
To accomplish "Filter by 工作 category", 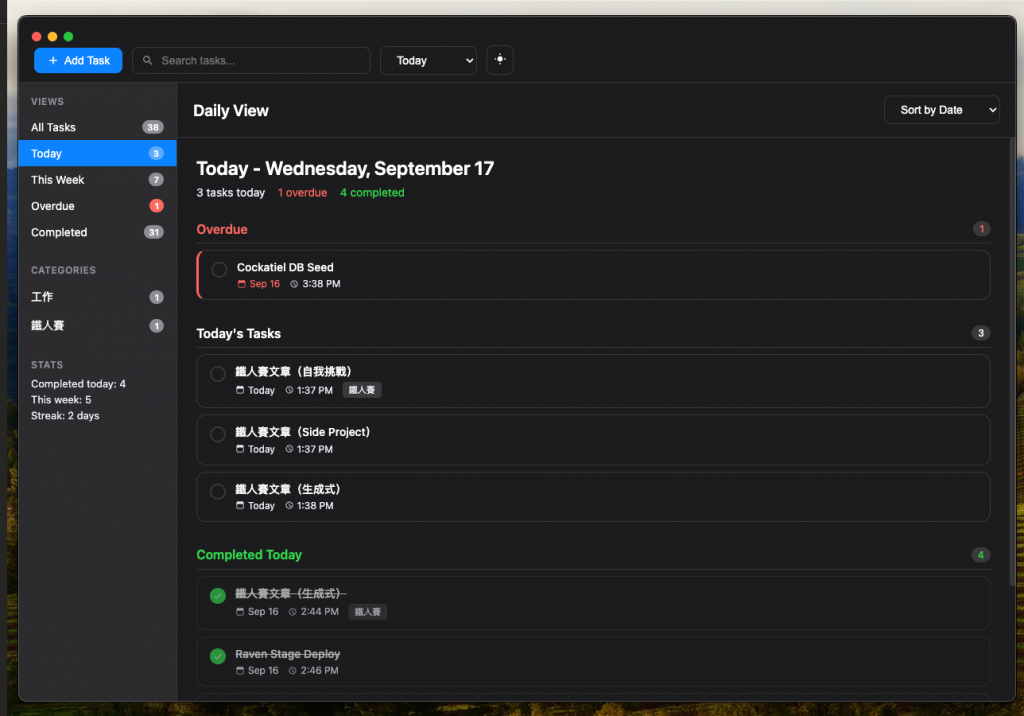I will coord(97,297).
